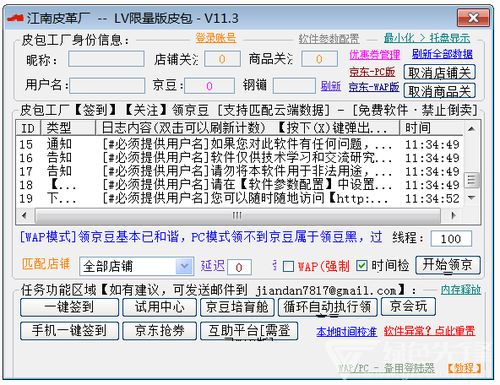Select log row 15 通知
The width and height of the screenshot is (500, 385).
click(x=239, y=144)
